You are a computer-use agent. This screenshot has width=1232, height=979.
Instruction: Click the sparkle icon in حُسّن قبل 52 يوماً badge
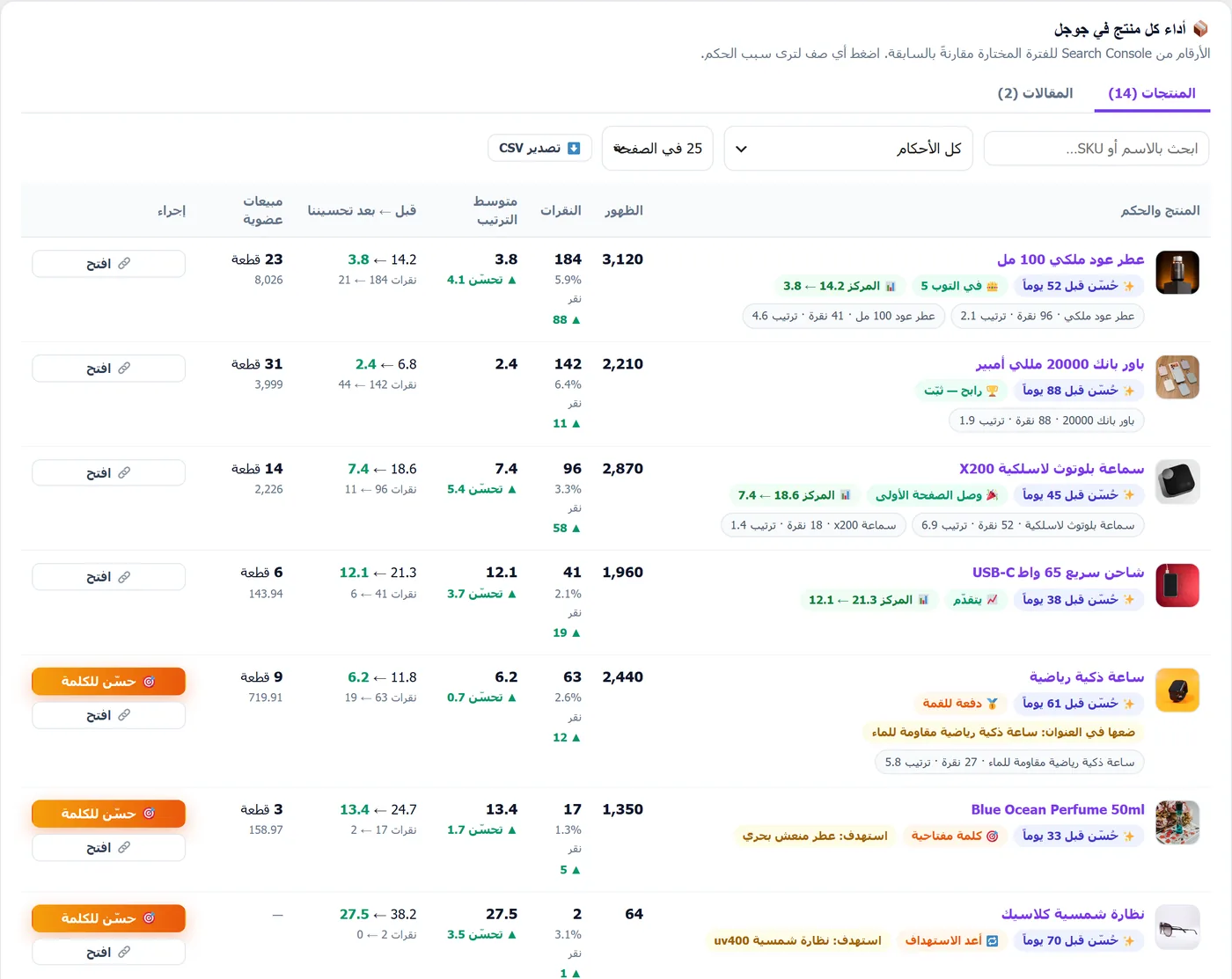pos(1129,286)
